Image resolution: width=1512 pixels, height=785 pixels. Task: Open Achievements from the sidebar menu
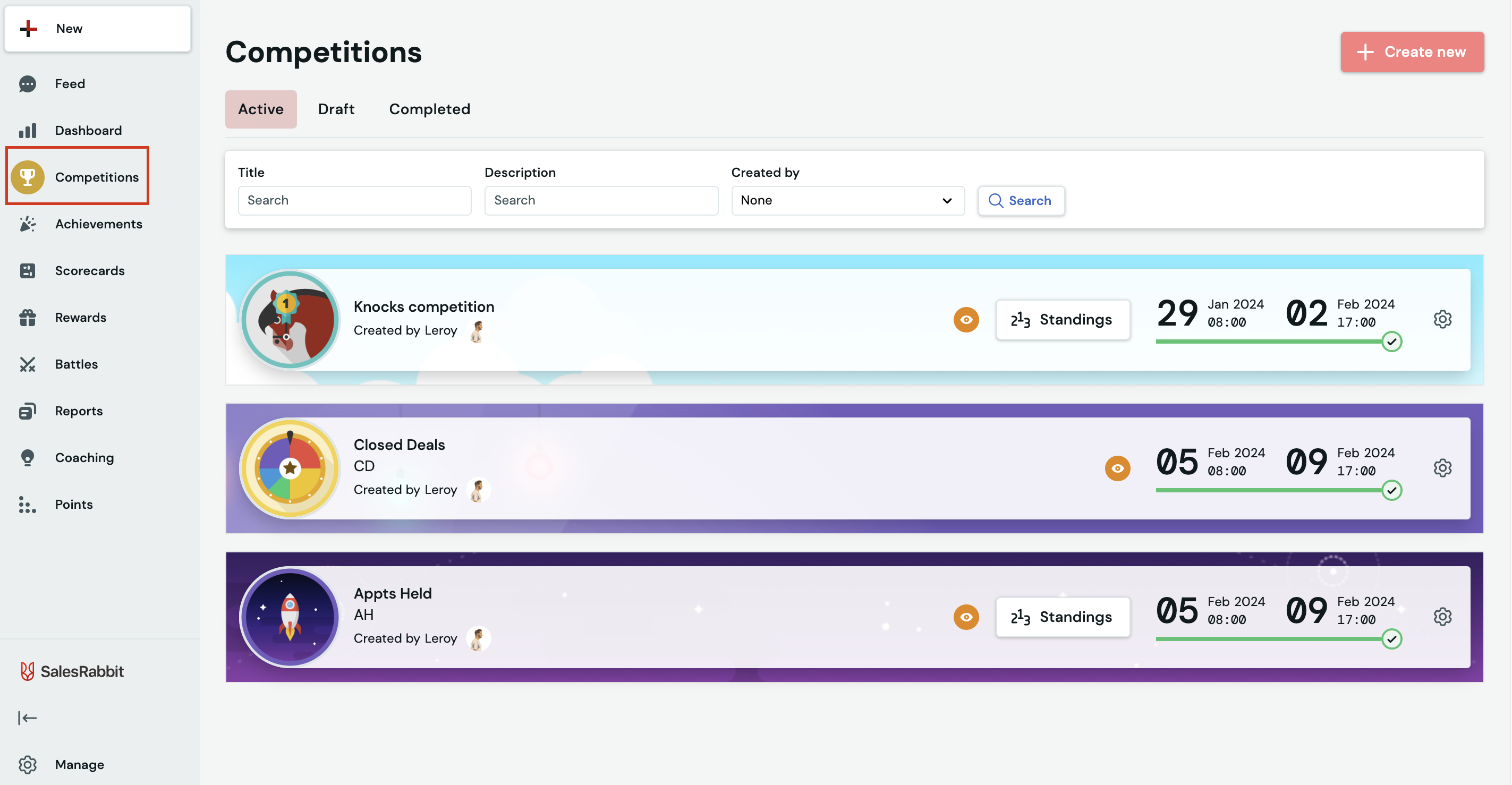pos(99,224)
